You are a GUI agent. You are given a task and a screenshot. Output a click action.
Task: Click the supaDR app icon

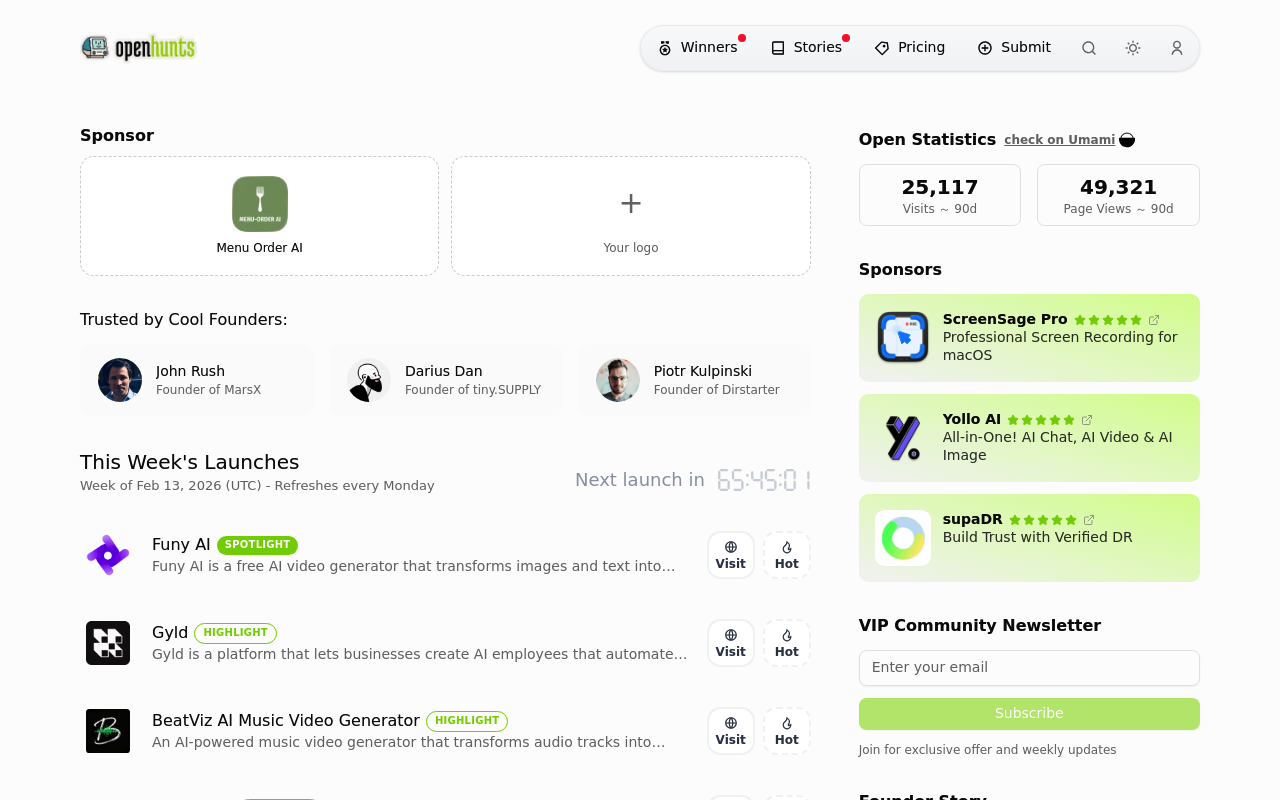[903, 538]
